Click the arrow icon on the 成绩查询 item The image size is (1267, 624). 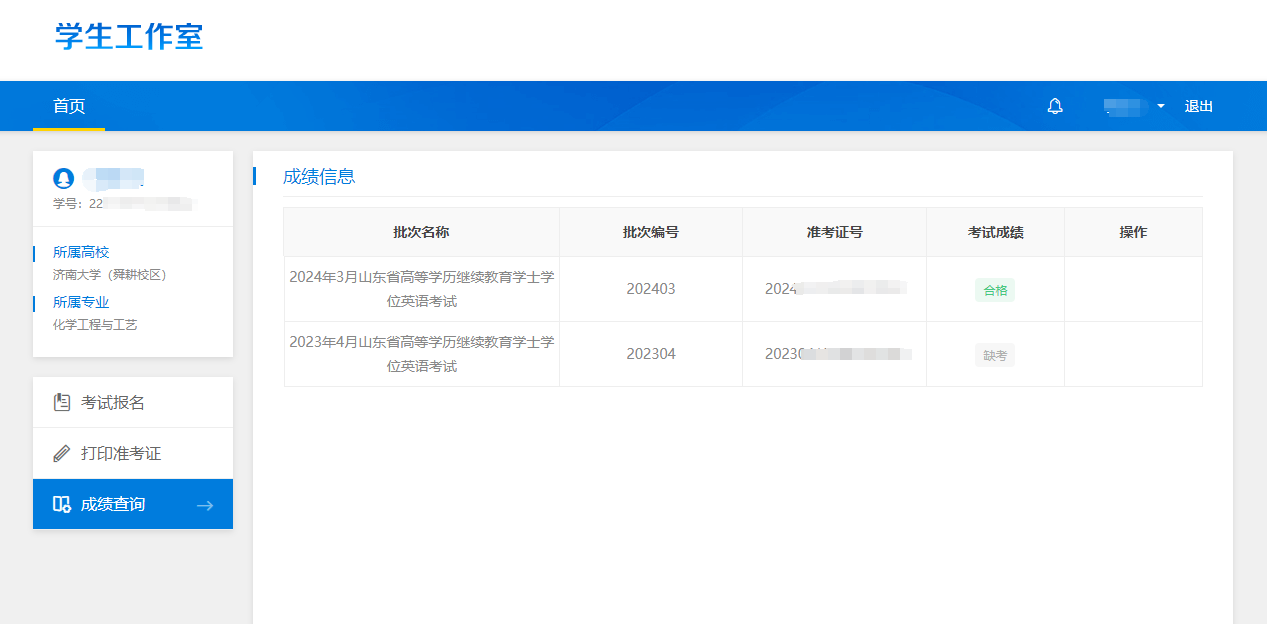click(205, 504)
